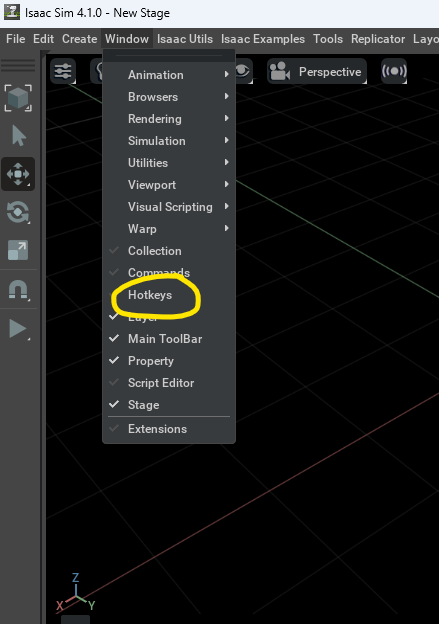Open the File menu
Viewport: 439px width, 624px height.
pos(16,39)
